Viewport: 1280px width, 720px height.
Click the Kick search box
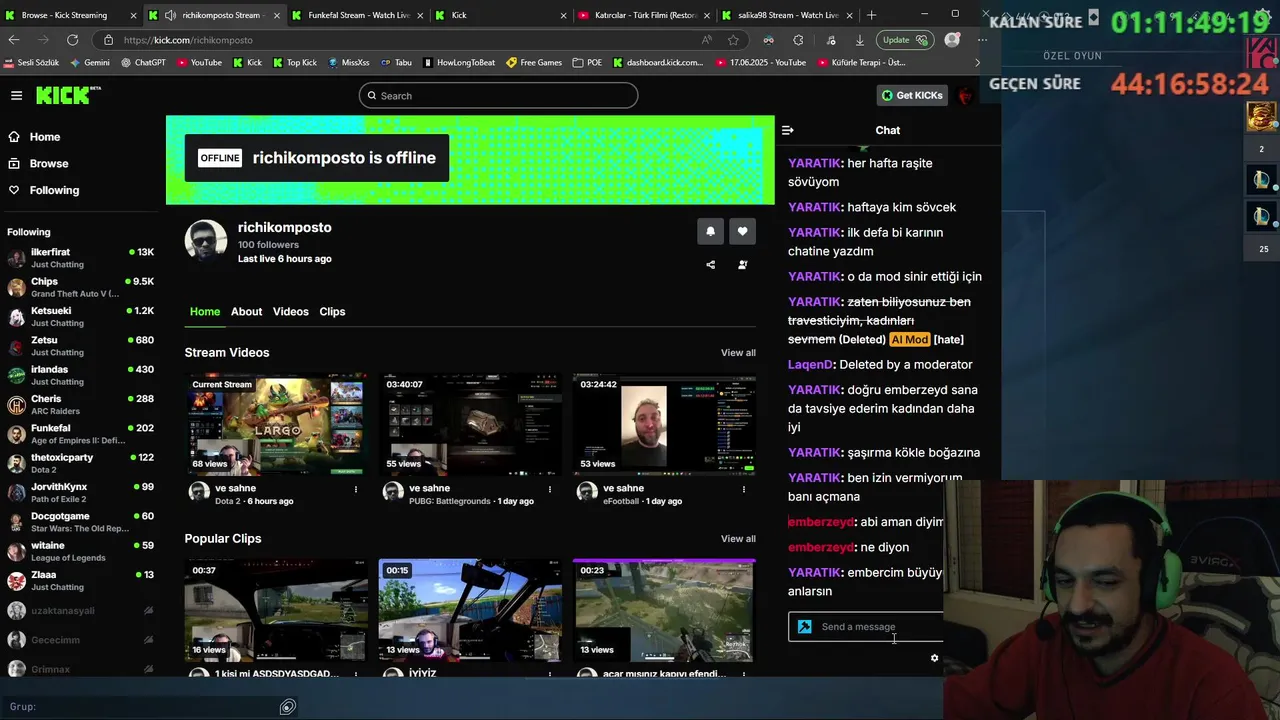[498, 96]
